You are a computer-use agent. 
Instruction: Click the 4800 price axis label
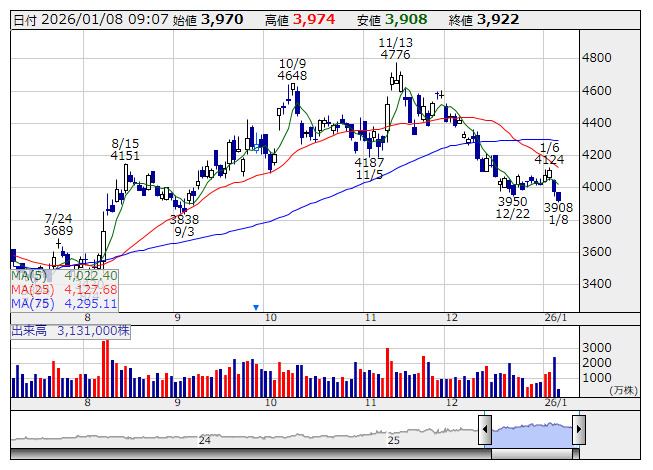(x=596, y=57)
